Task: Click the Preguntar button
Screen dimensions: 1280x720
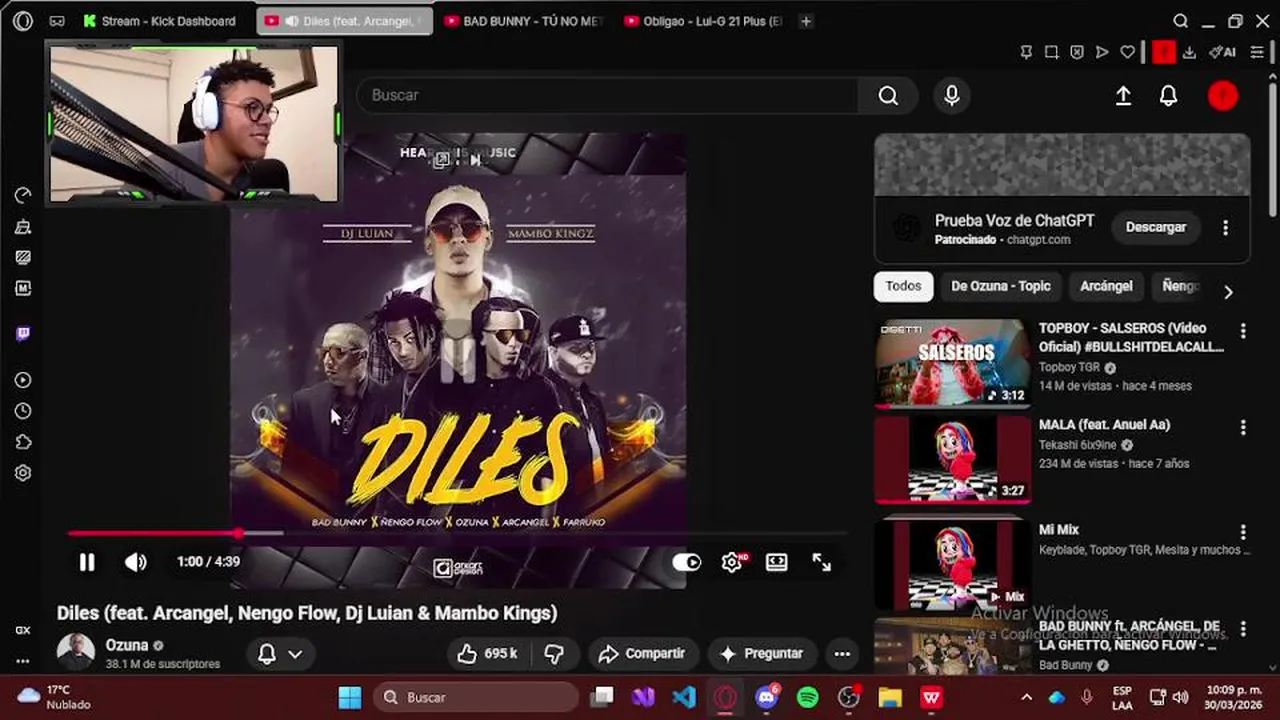Action: click(762, 654)
